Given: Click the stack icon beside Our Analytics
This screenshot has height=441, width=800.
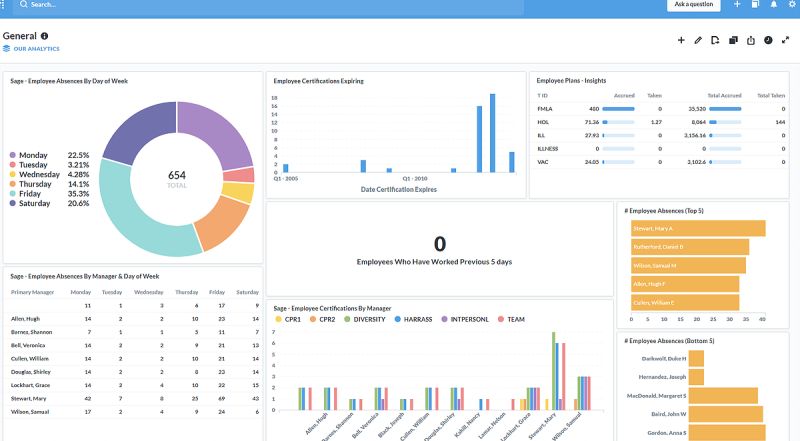Looking at the screenshot, I should (6, 48).
